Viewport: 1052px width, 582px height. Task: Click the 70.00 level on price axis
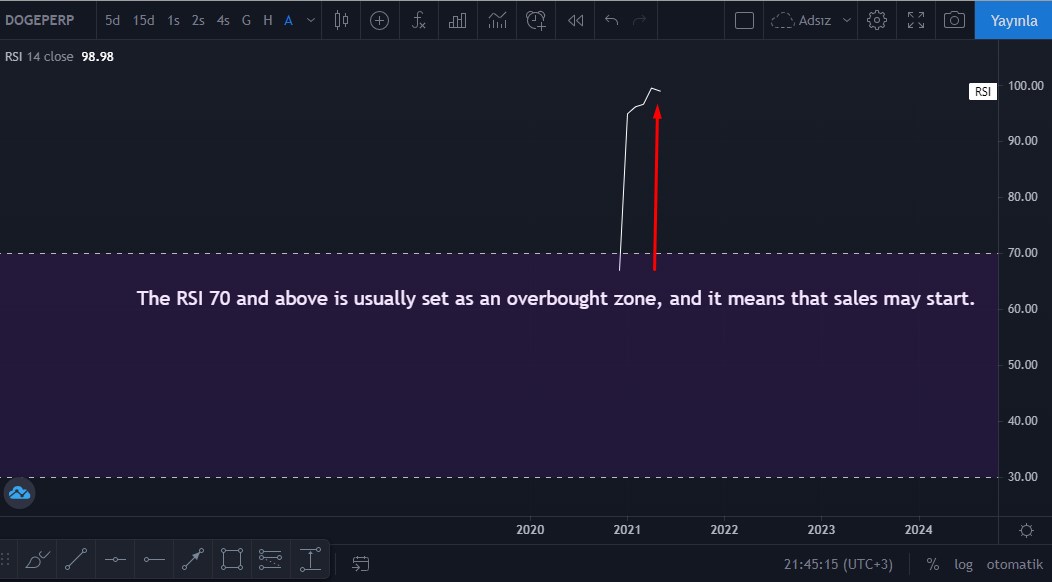click(x=1022, y=252)
